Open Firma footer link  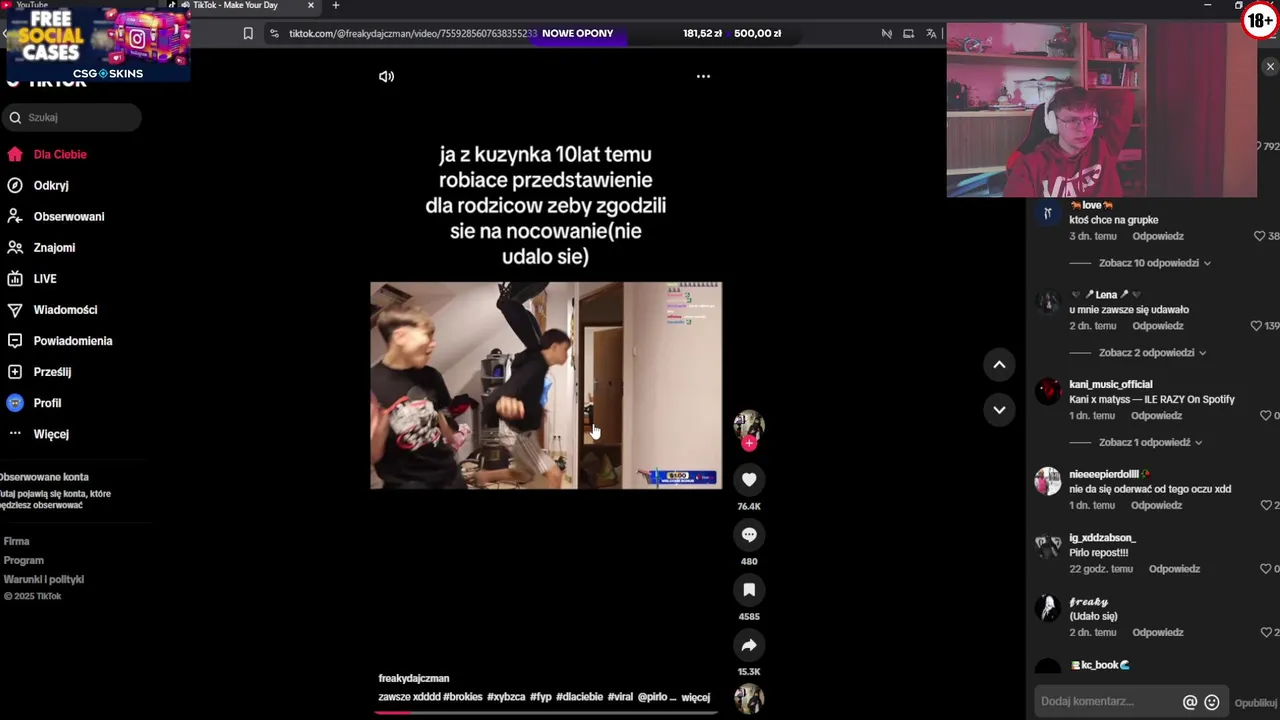pyautogui.click(x=16, y=541)
